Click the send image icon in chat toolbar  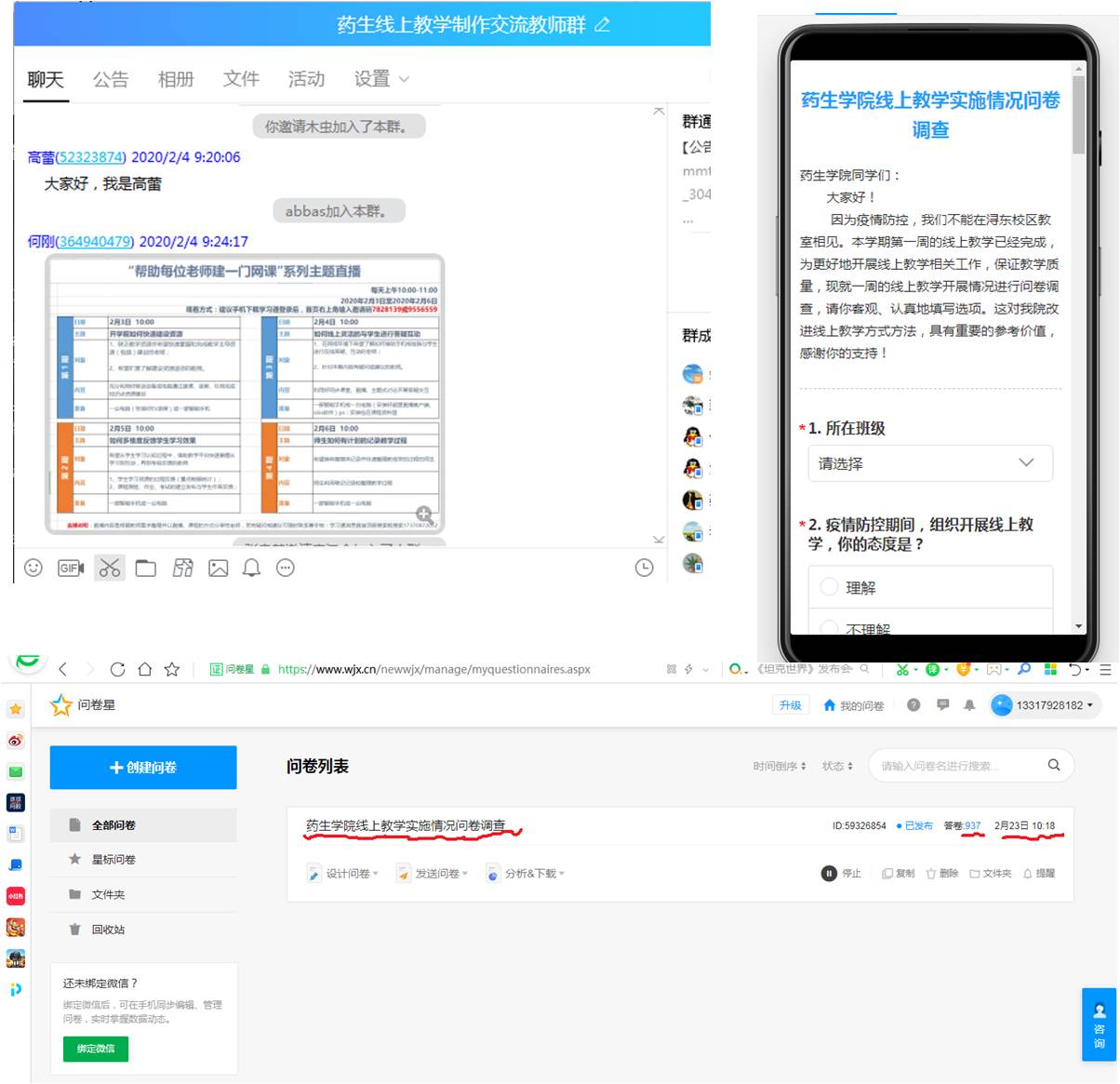[218, 568]
